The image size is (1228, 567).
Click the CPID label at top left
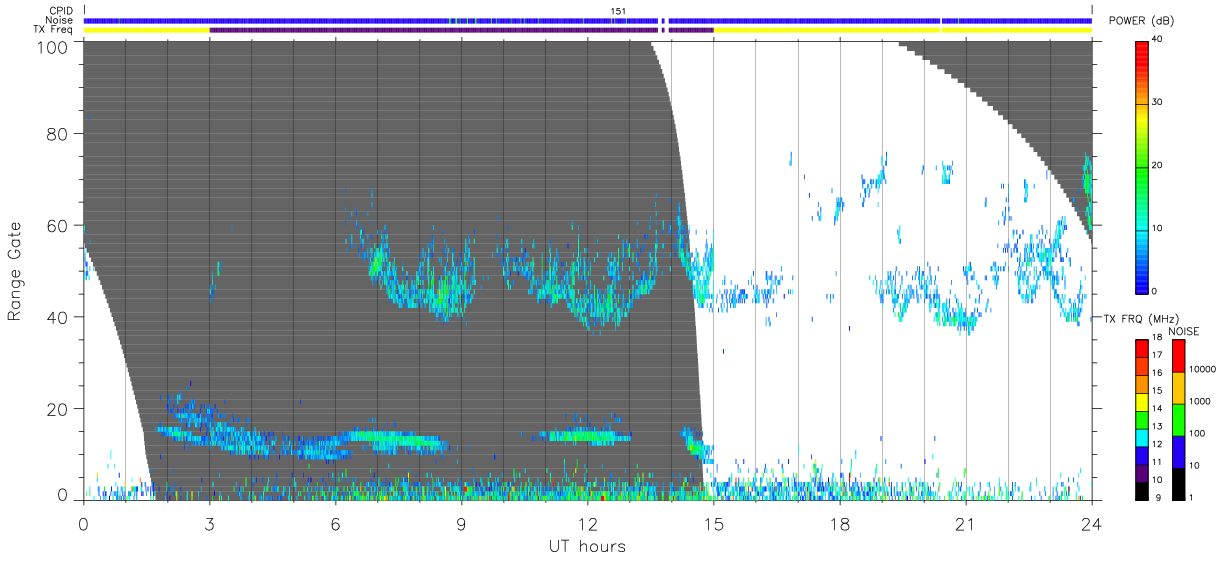(x=61, y=11)
